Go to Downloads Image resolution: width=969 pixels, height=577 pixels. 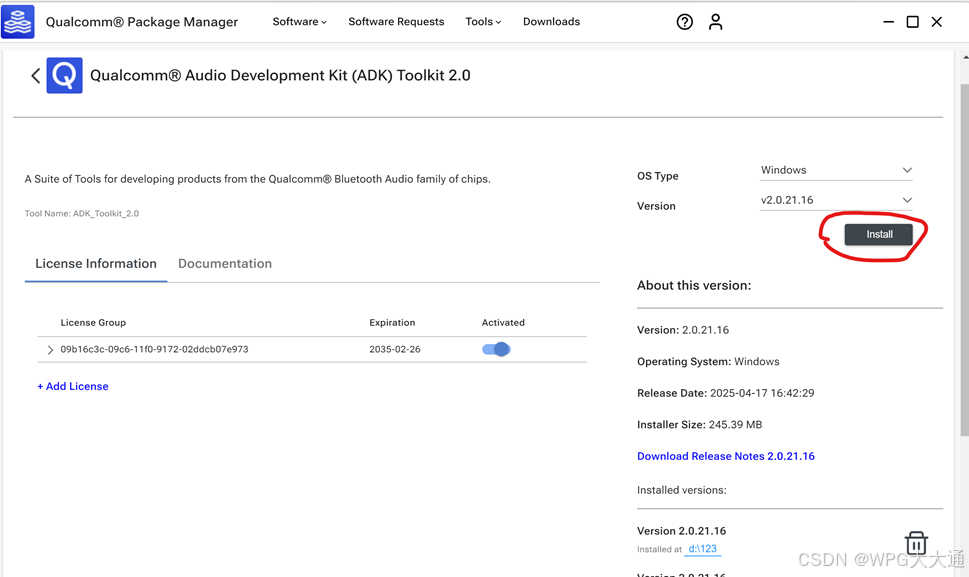tap(551, 22)
